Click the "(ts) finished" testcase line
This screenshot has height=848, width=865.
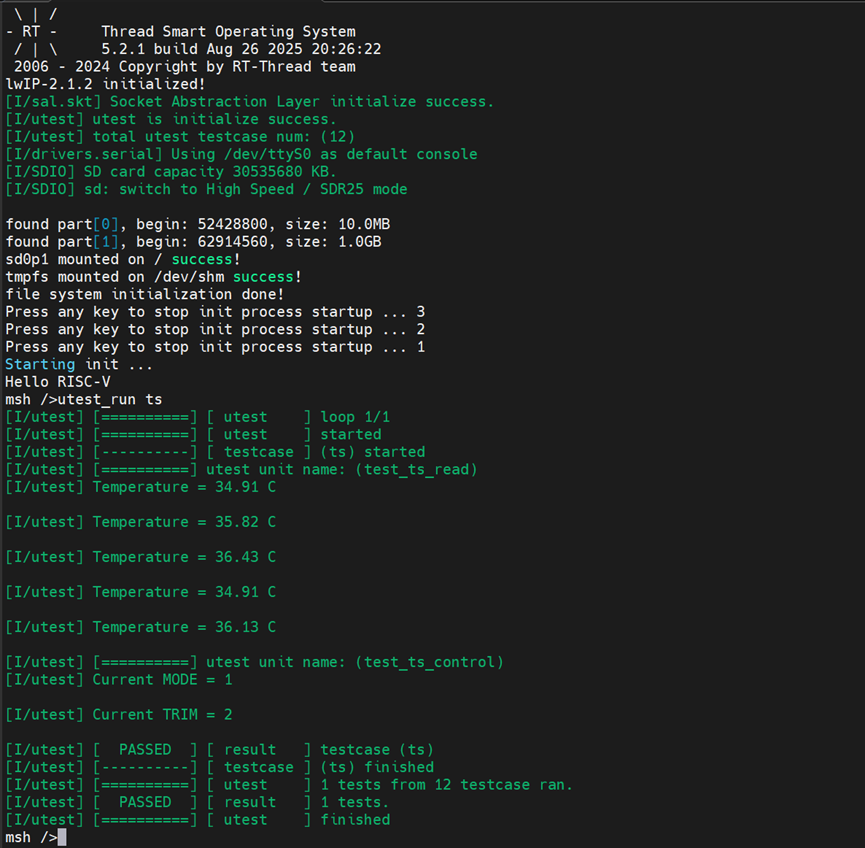point(220,767)
